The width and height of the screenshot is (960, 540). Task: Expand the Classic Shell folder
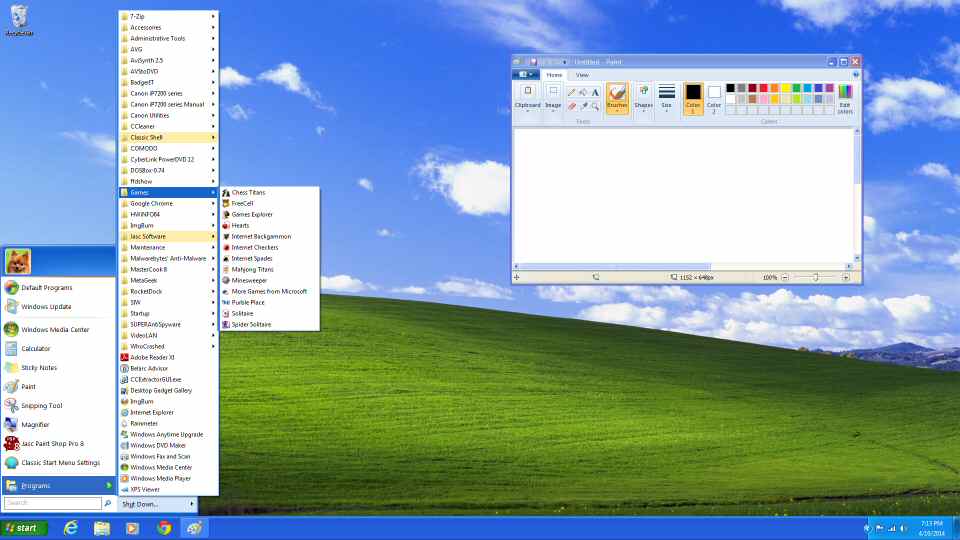point(168,137)
